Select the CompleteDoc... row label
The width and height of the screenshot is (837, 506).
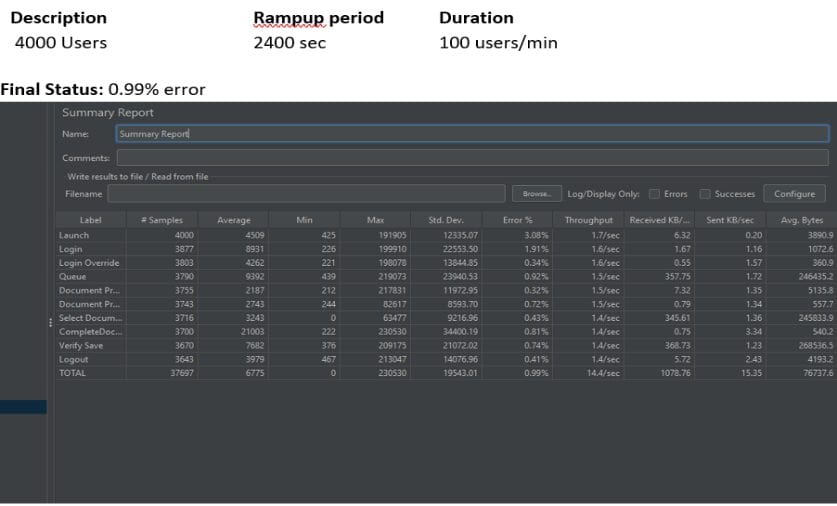[90, 332]
